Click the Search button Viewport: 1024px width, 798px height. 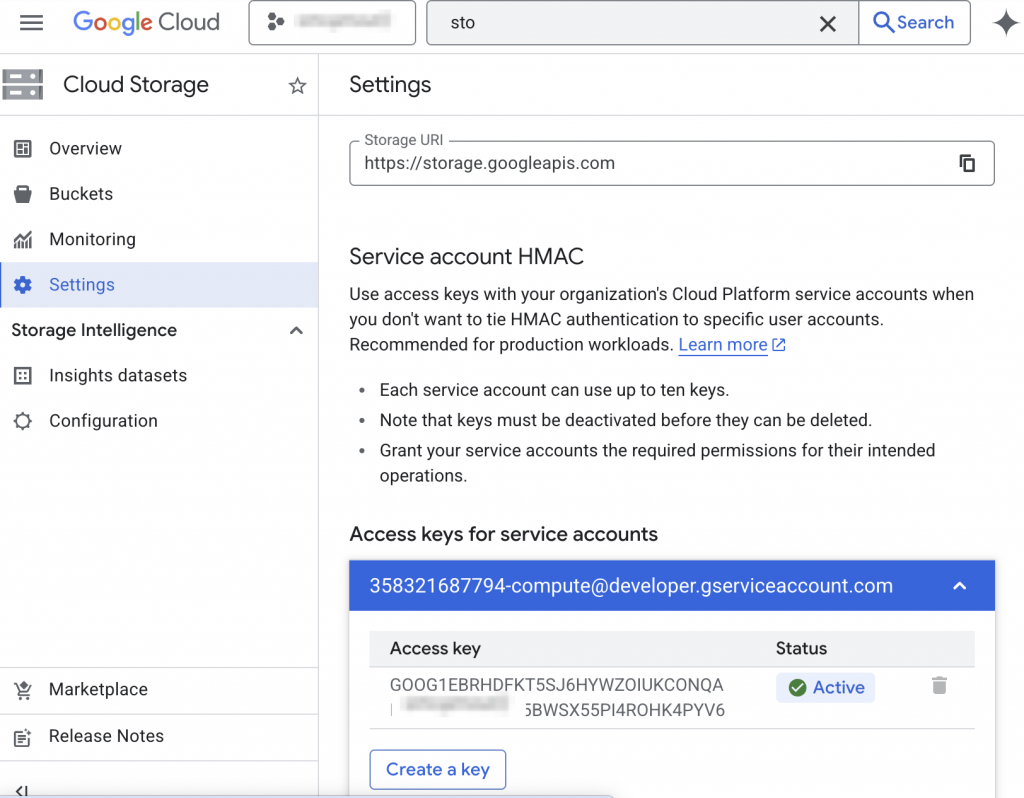pos(914,23)
